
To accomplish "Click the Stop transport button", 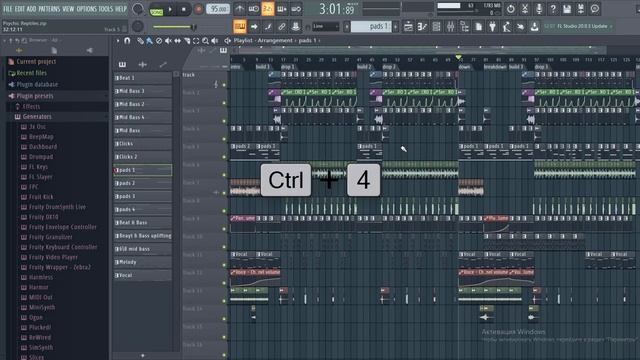I will click(184, 9).
